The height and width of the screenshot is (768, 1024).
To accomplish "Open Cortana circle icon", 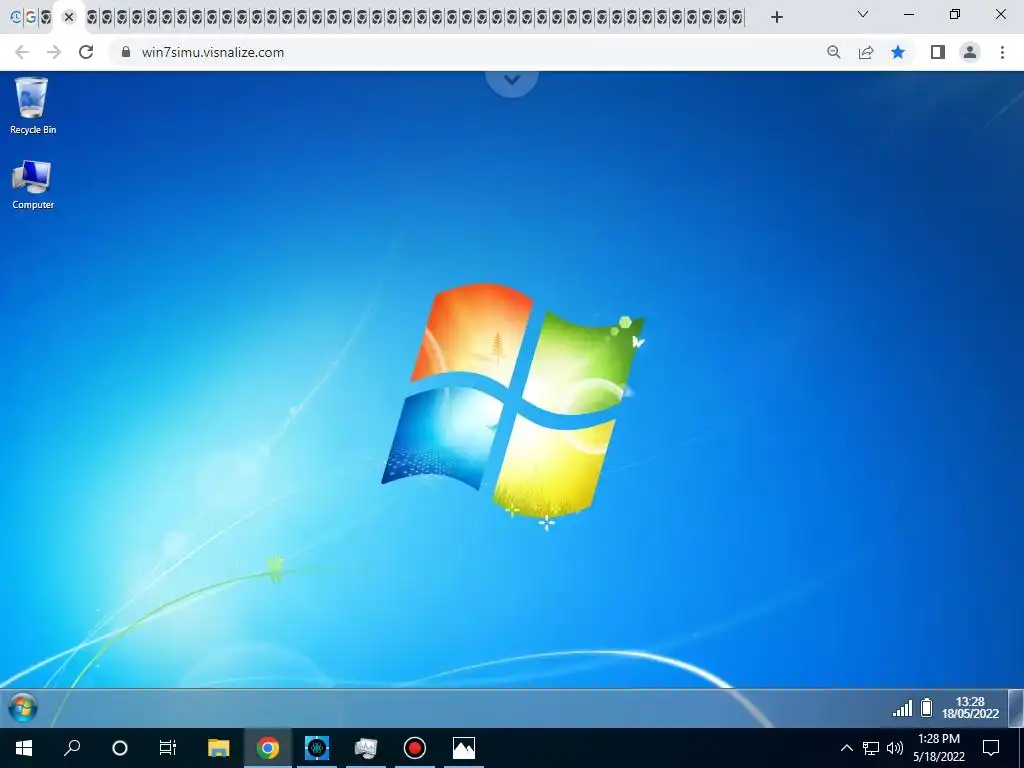I will [120, 748].
